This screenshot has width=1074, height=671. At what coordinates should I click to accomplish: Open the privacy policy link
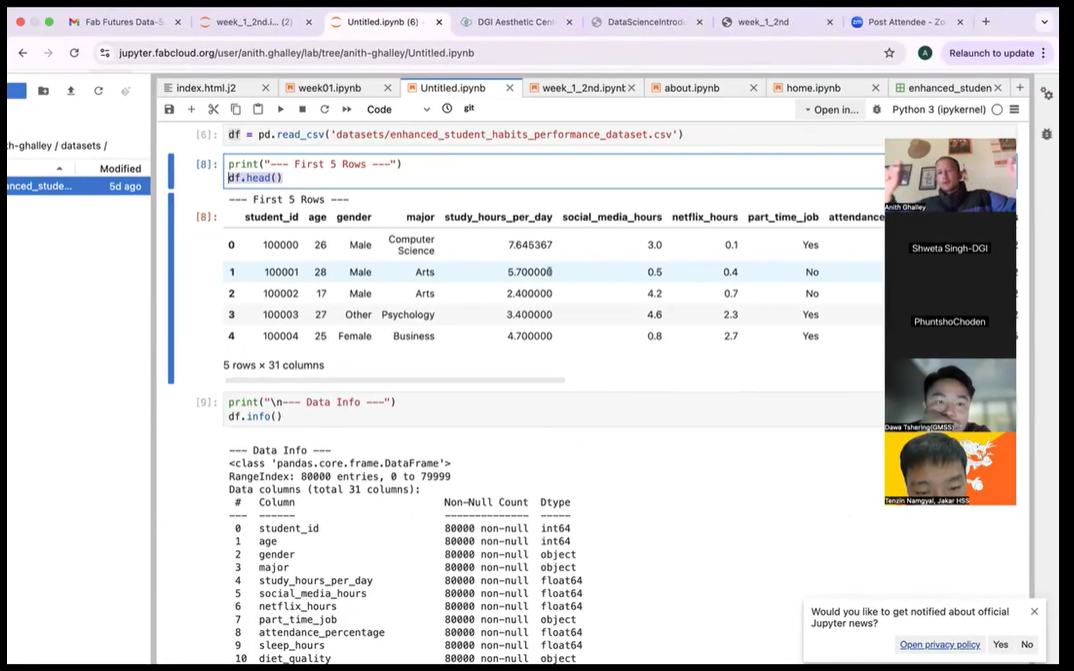point(939,645)
